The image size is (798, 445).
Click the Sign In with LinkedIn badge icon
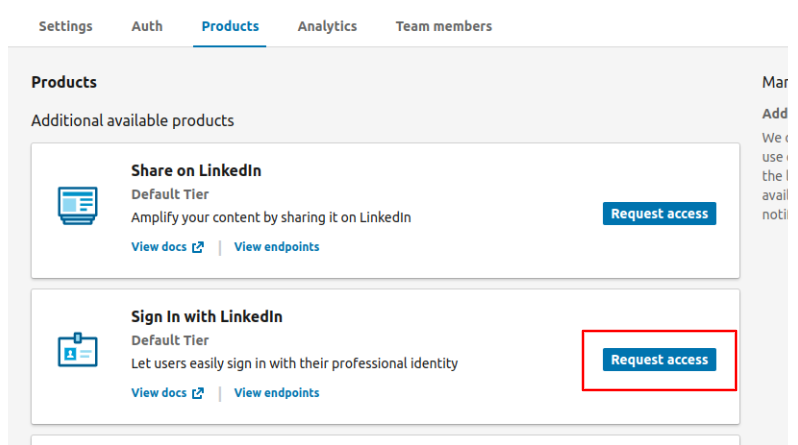point(77,352)
